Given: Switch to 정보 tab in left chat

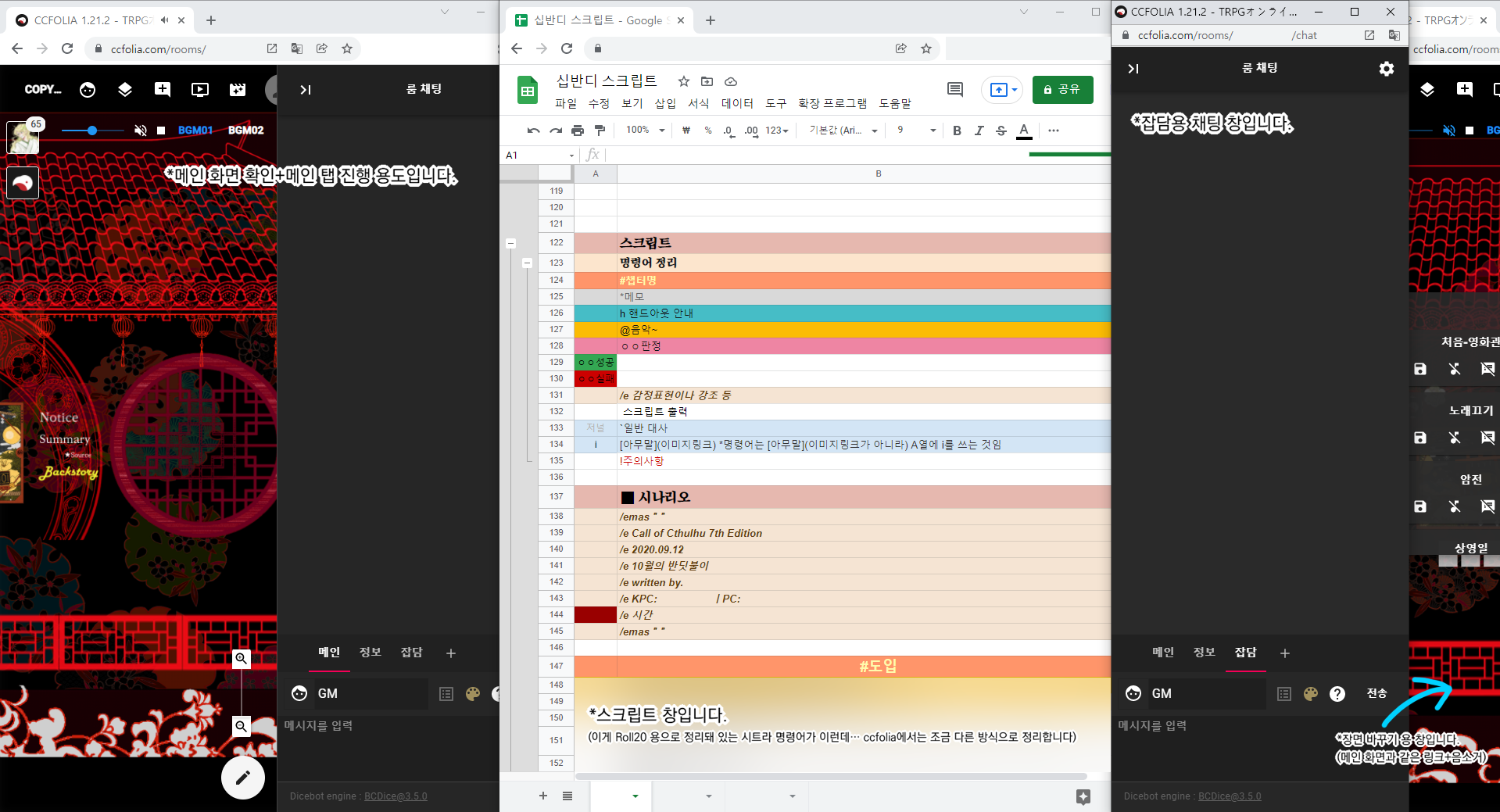Looking at the screenshot, I should (x=371, y=653).
